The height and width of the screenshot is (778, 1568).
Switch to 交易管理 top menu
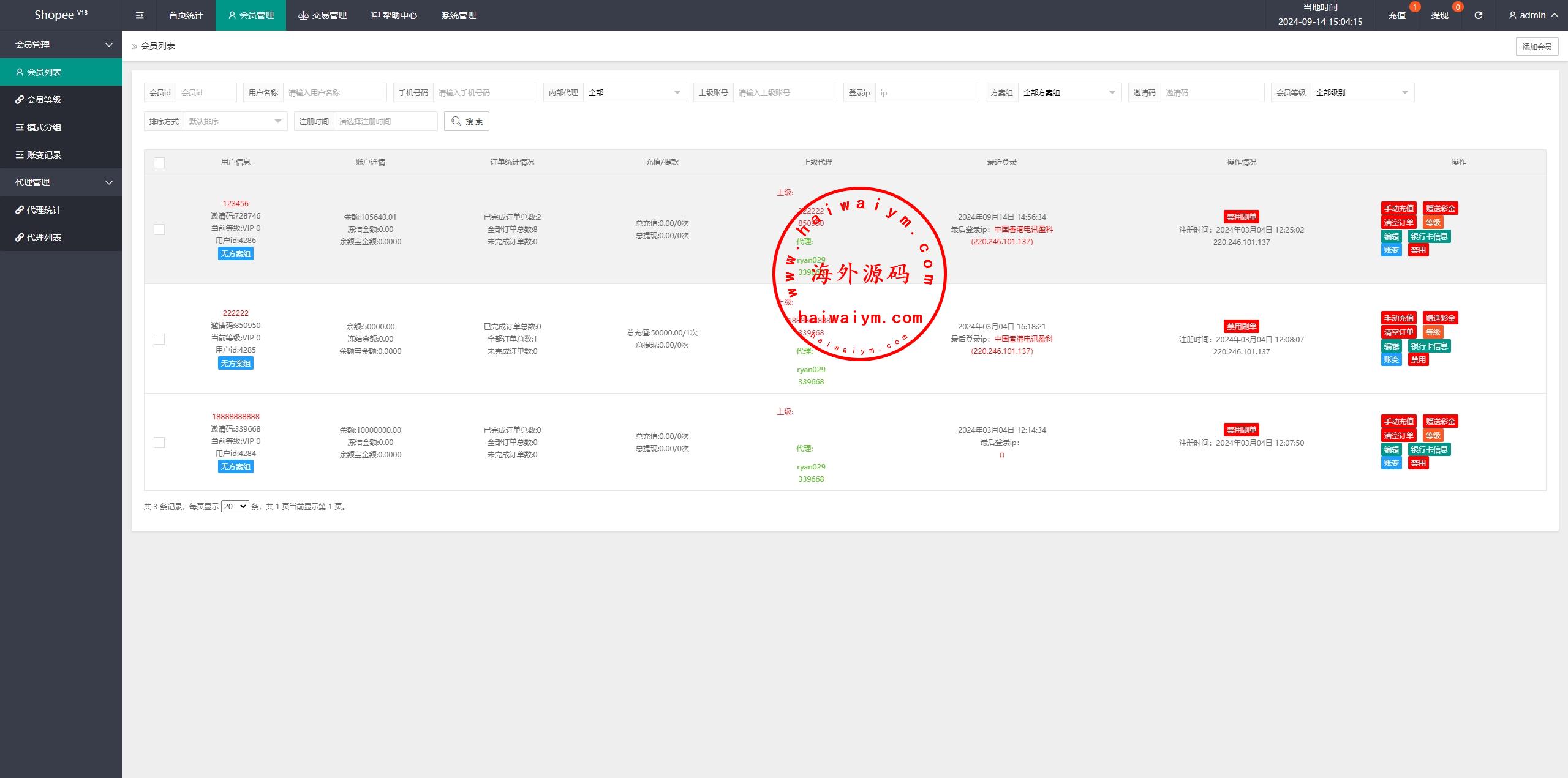point(323,15)
